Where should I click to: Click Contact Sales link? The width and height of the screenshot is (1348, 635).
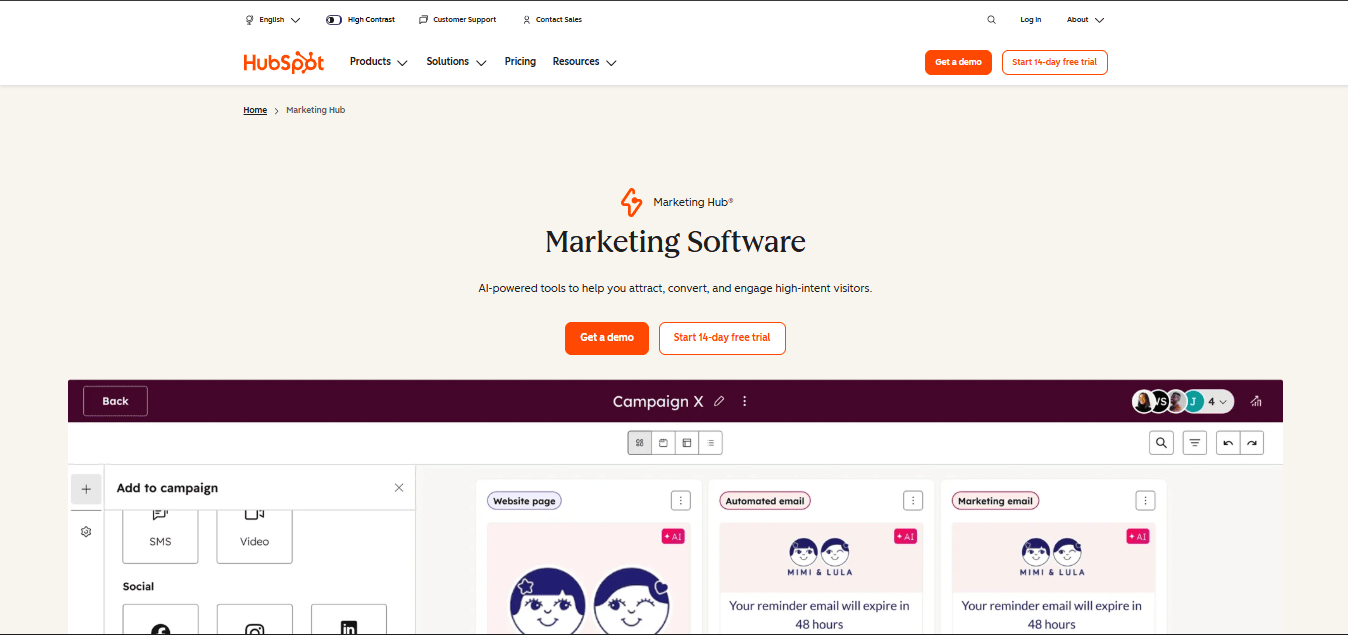click(552, 20)
